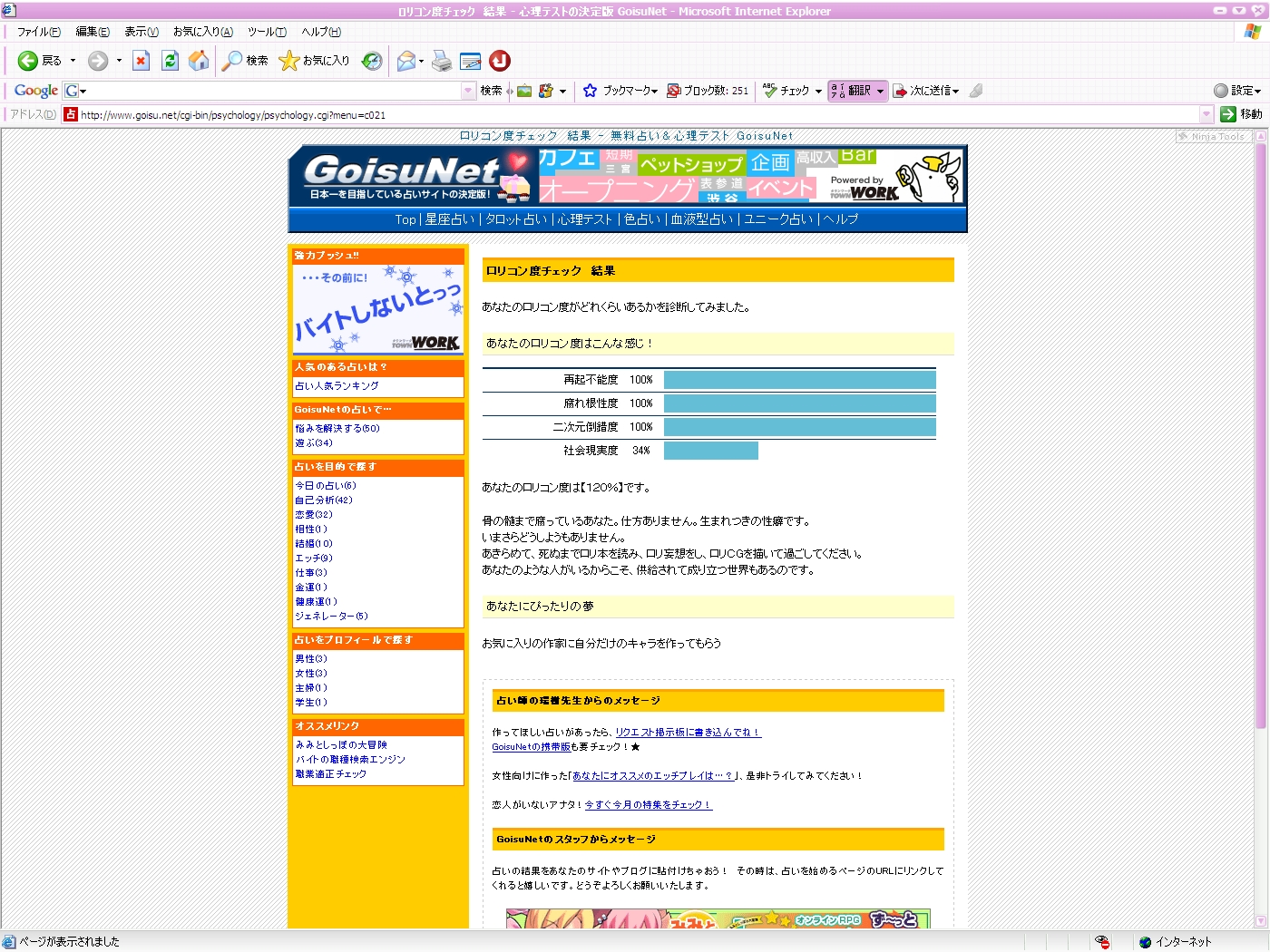Go to the Home page icon
Screen dimensions: 1270x952
[x=199, y=61]
